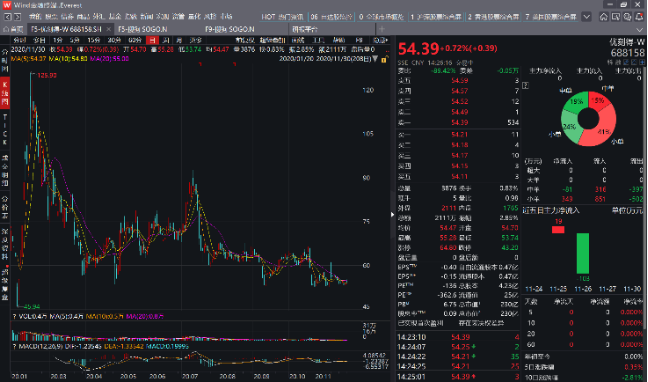The image size is (648, 382).
Task: Collapse the side panel with the small arrow handle
Action: pos(392,214)
